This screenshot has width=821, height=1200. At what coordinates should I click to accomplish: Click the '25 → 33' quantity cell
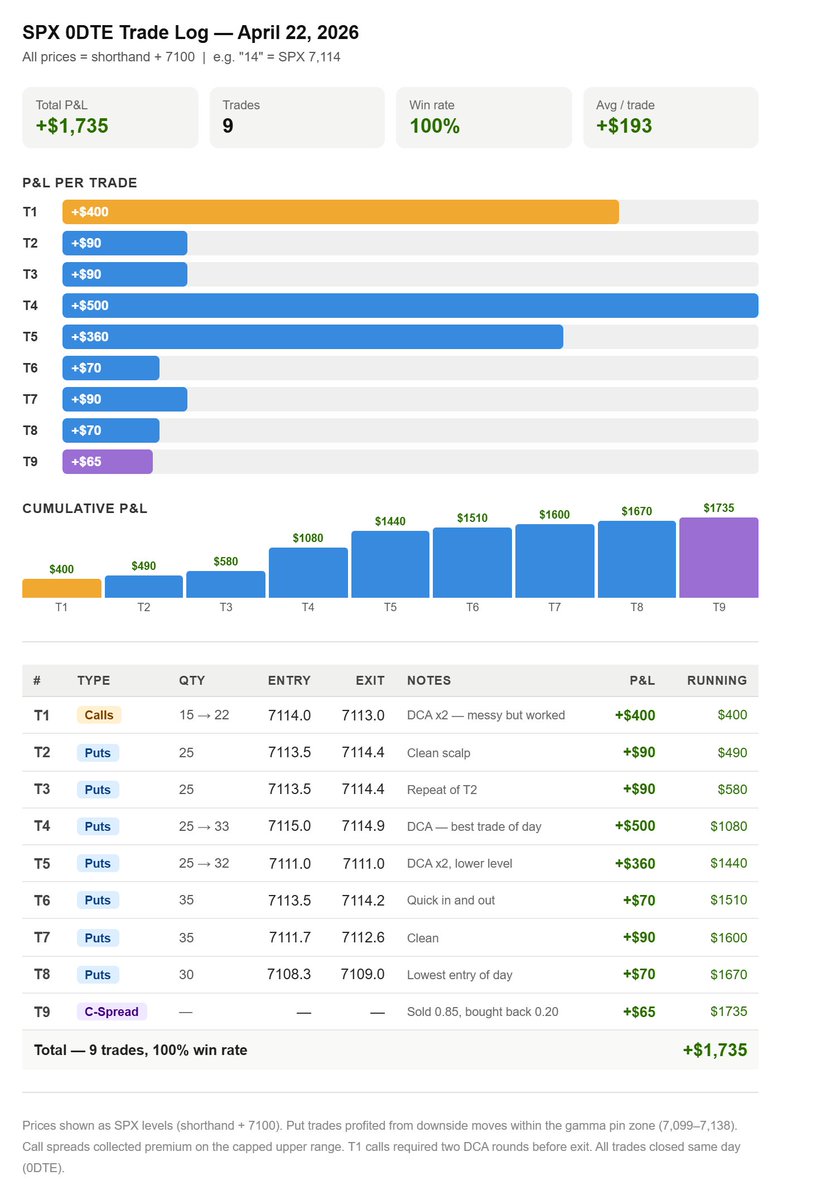pyautogui.click(x=204, y=826)
